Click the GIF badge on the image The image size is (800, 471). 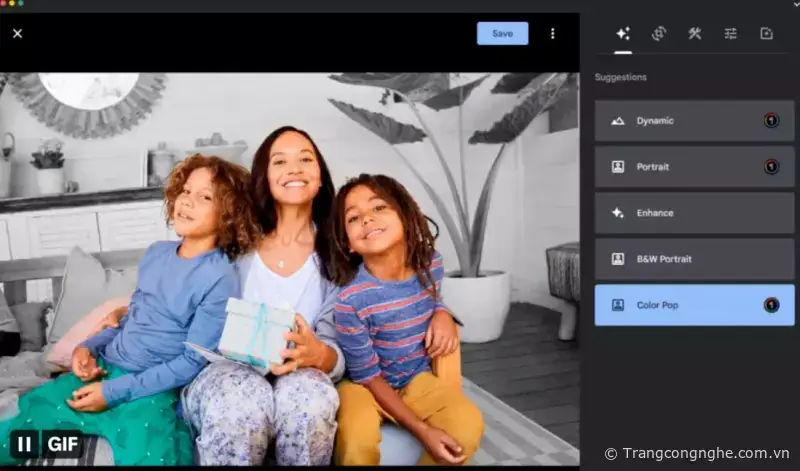click(x=61, y=443)
